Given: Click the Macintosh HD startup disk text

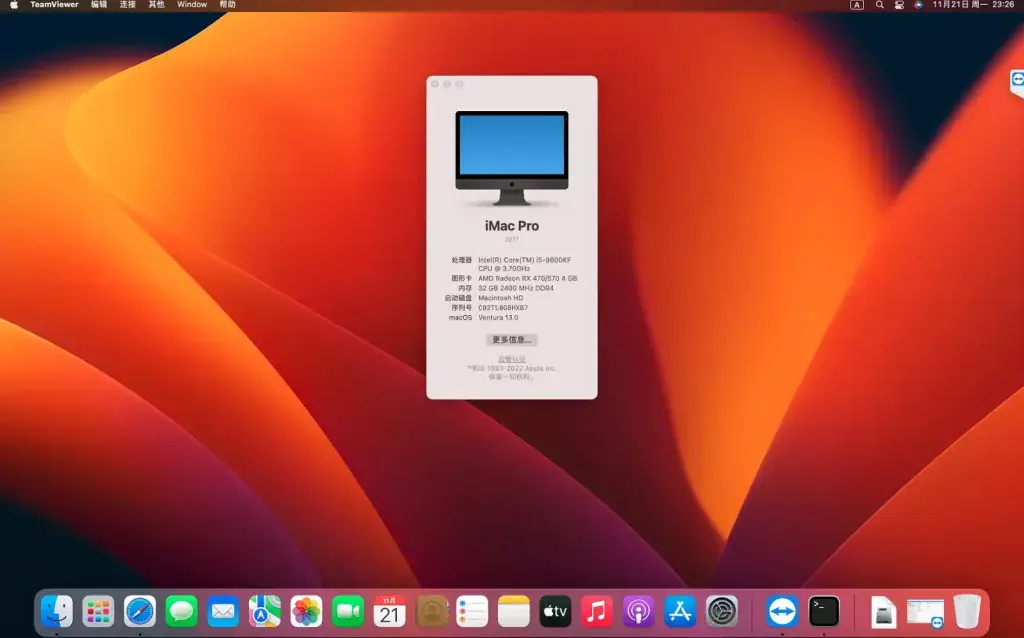Looking at the screenshot, I should point(501,298).
